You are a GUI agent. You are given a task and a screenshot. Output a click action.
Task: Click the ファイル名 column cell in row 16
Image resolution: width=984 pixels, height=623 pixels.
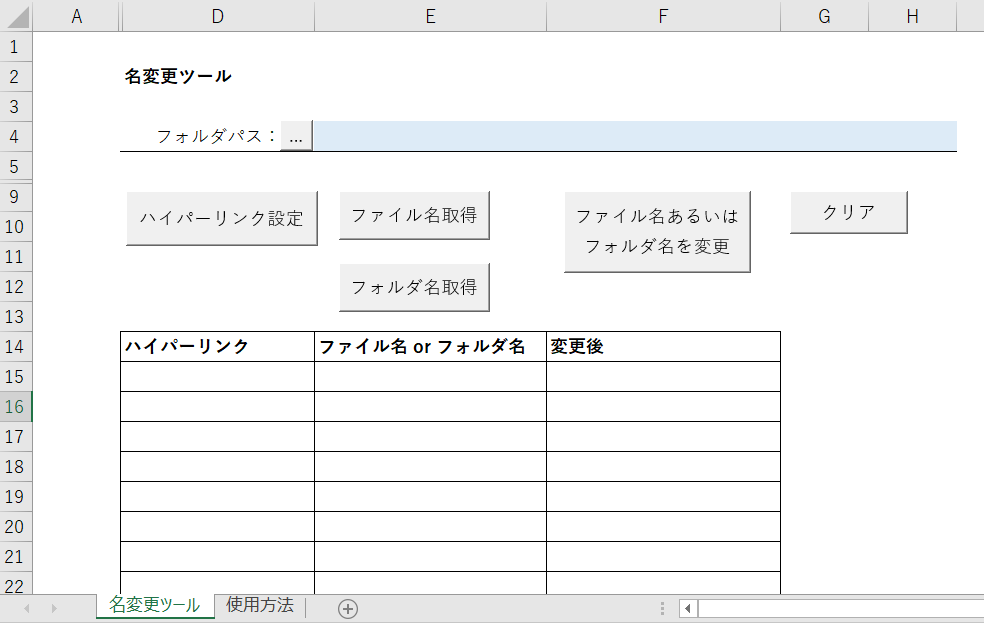[x=430, y=407]
